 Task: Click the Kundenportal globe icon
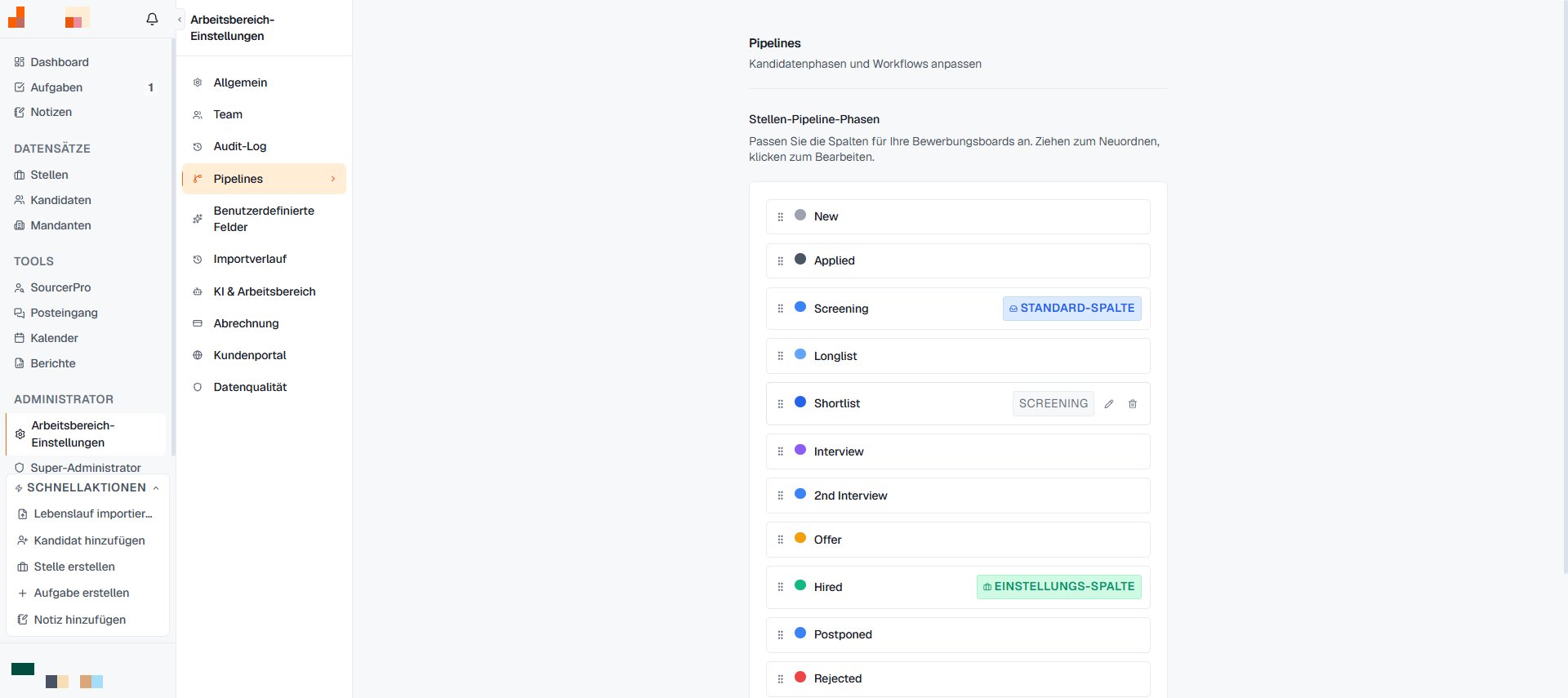point(197,355)
